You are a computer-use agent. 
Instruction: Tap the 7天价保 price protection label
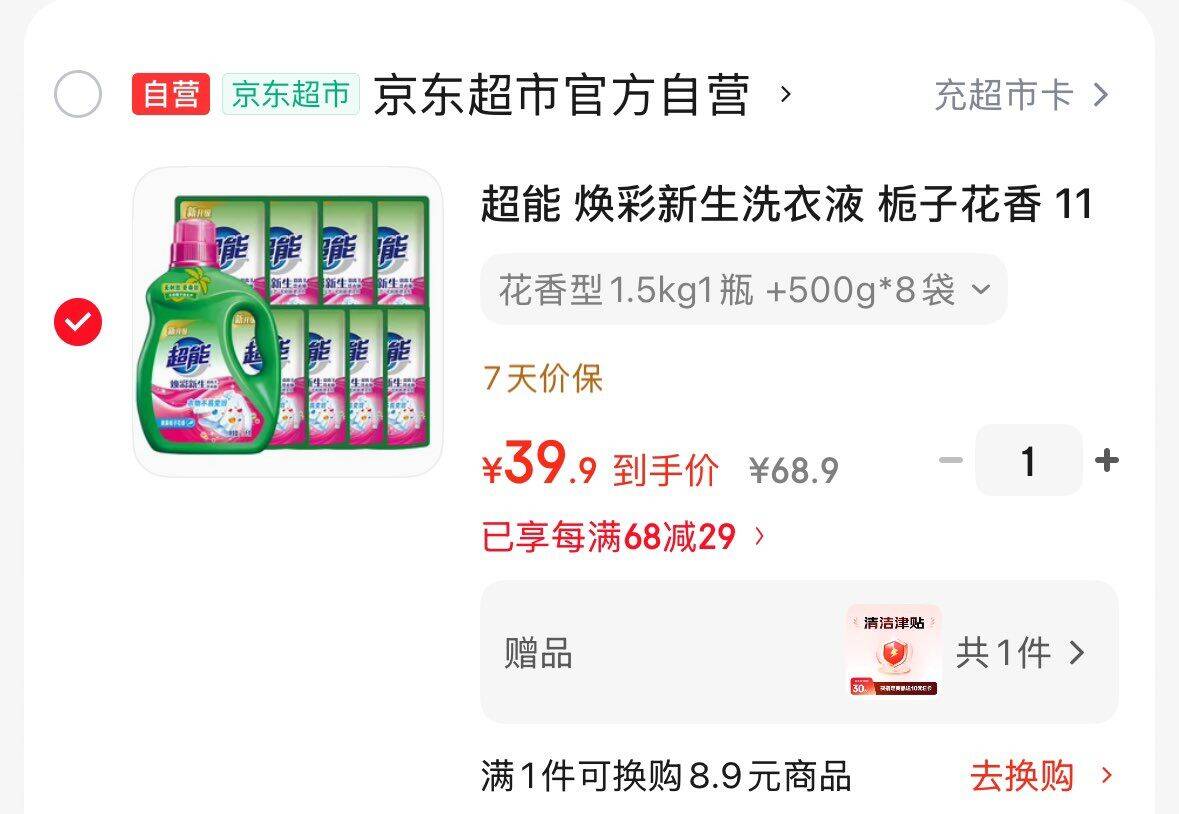coord(543,378)
